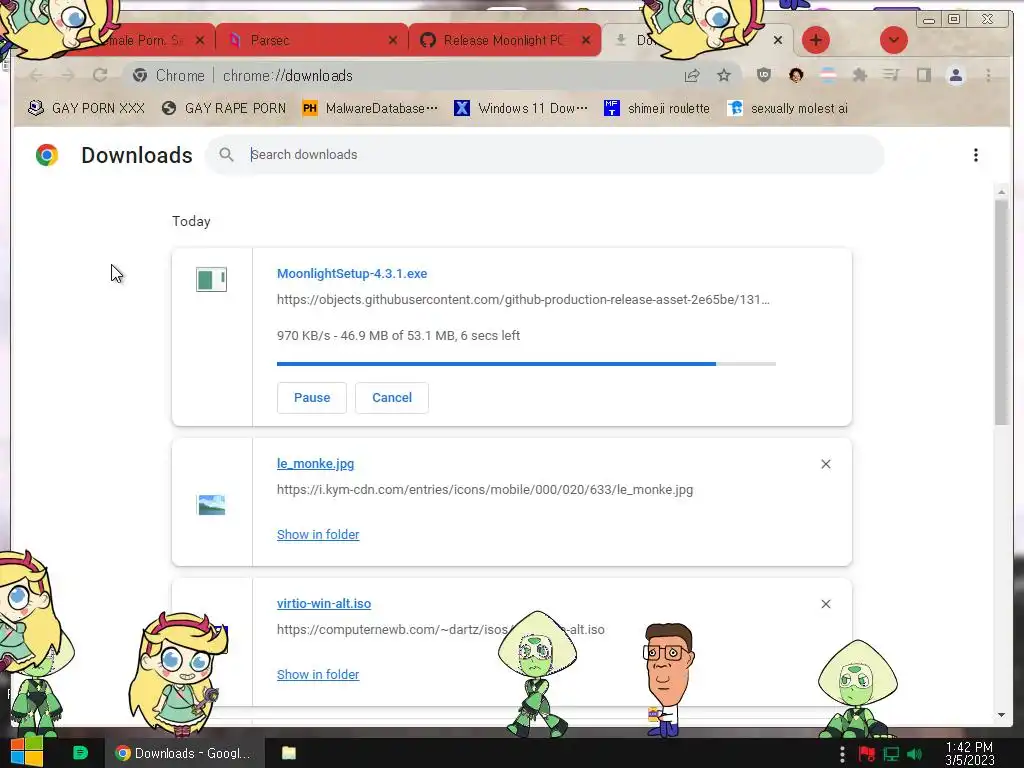
Task: Open the media controls toolbar icon
Action: 891,75
